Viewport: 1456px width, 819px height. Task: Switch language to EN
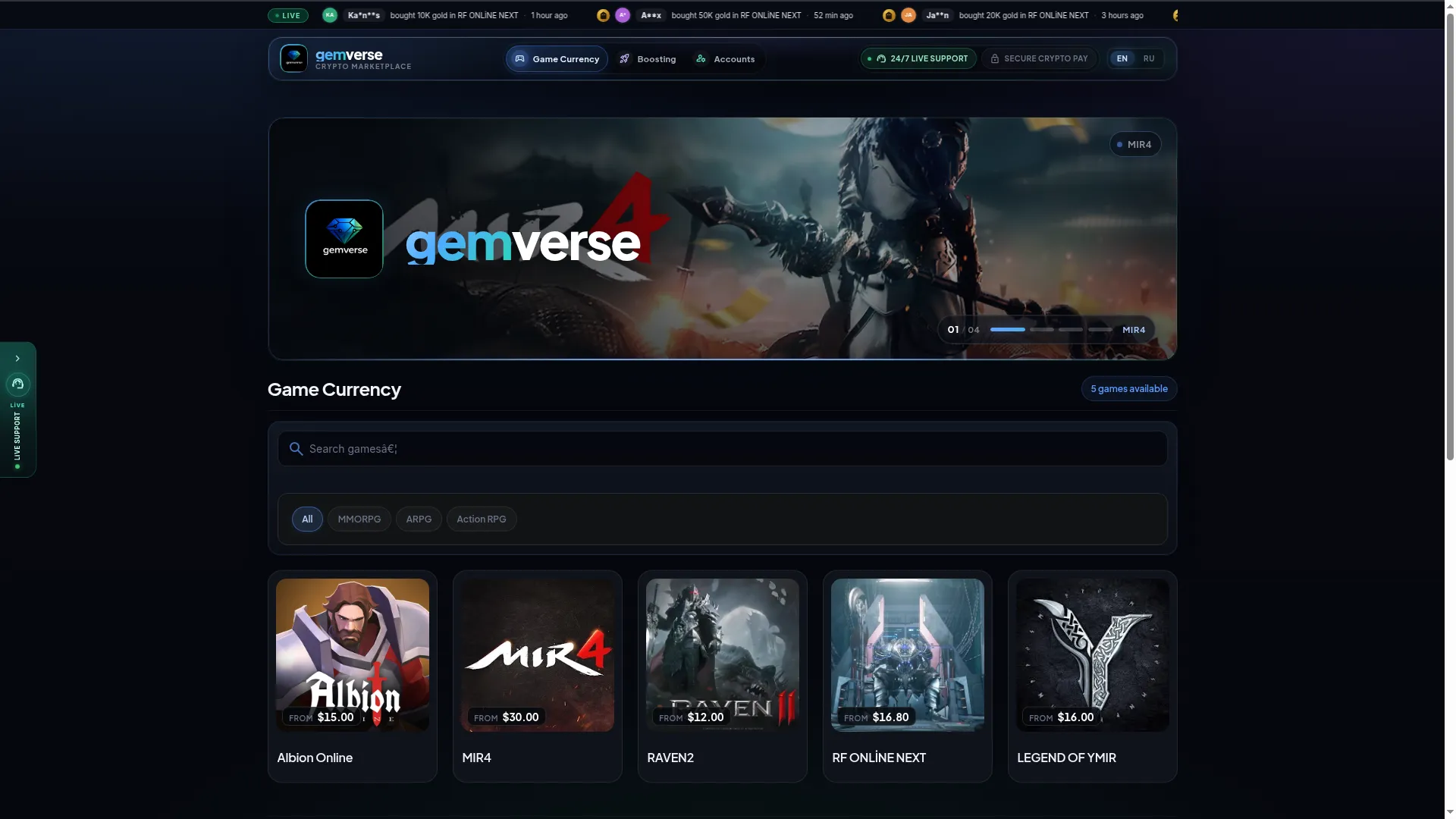pyautogui.click(x=1122, y=58)
